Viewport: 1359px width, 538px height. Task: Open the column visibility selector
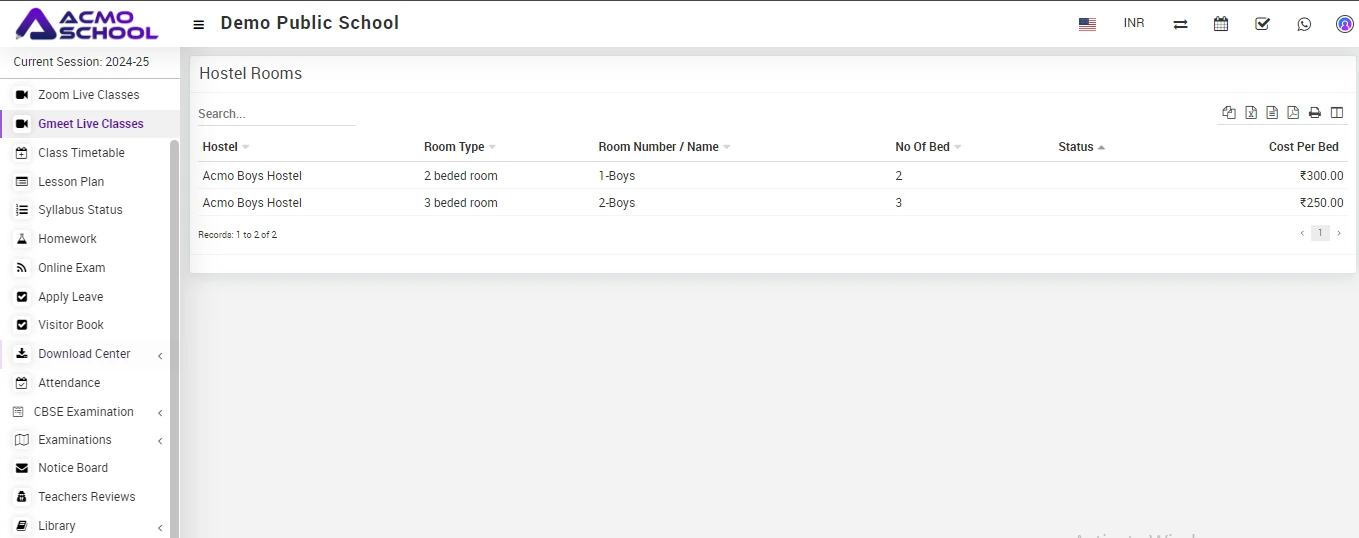tap(1337, 113)
